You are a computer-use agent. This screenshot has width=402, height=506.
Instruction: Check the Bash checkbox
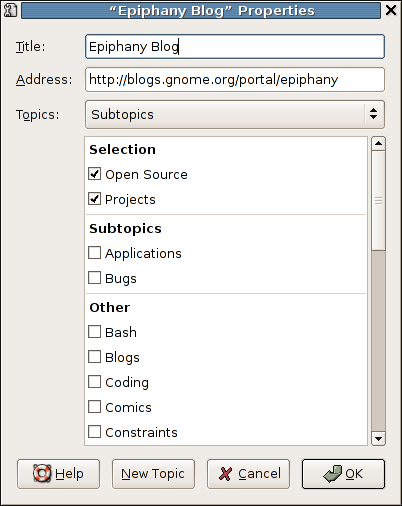[x=95, y=332]
